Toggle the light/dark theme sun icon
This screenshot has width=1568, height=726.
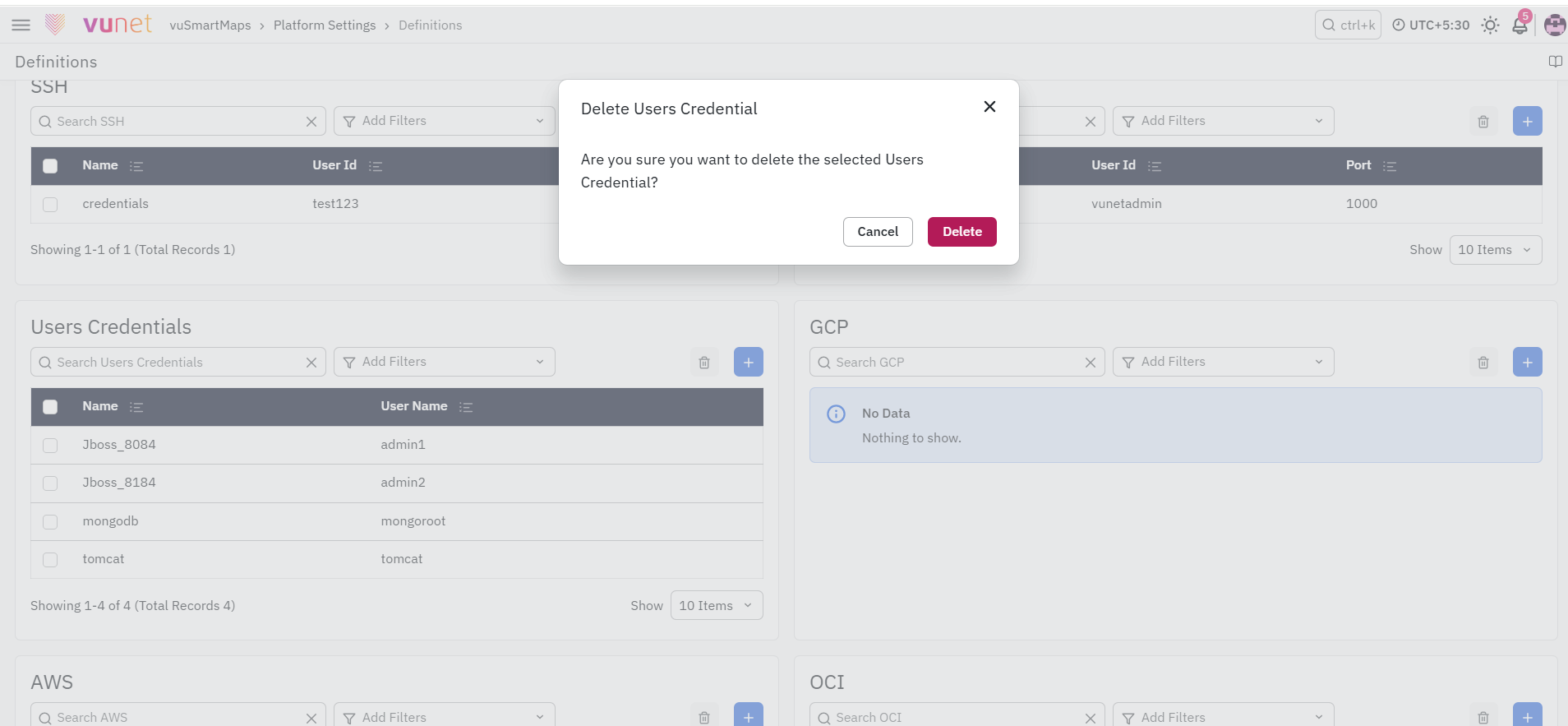[1490, 25]
